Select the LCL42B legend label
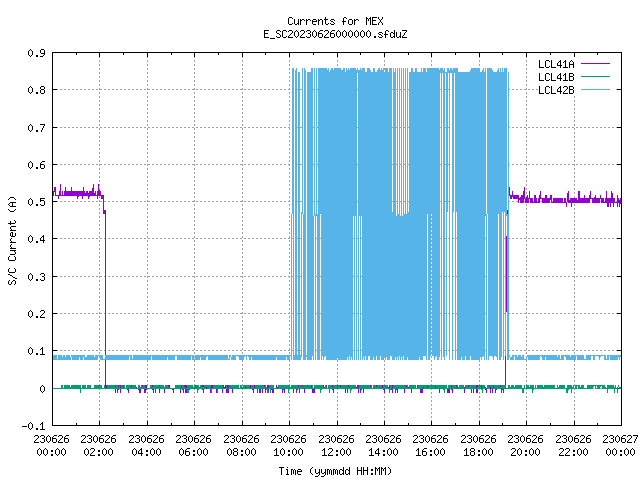The width and height of the screenshot is (640, 480). point(556,90)
